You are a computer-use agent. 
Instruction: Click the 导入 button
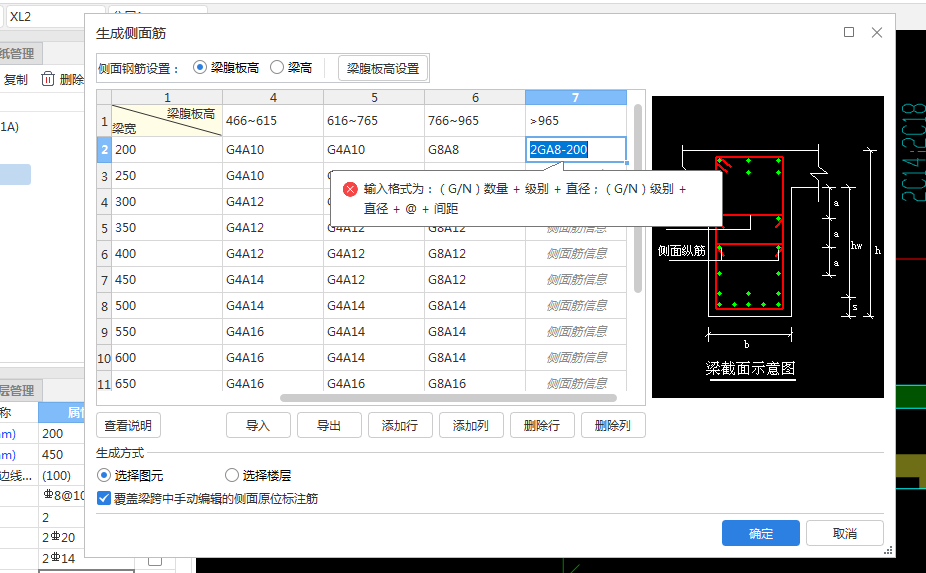click(258, 425)
